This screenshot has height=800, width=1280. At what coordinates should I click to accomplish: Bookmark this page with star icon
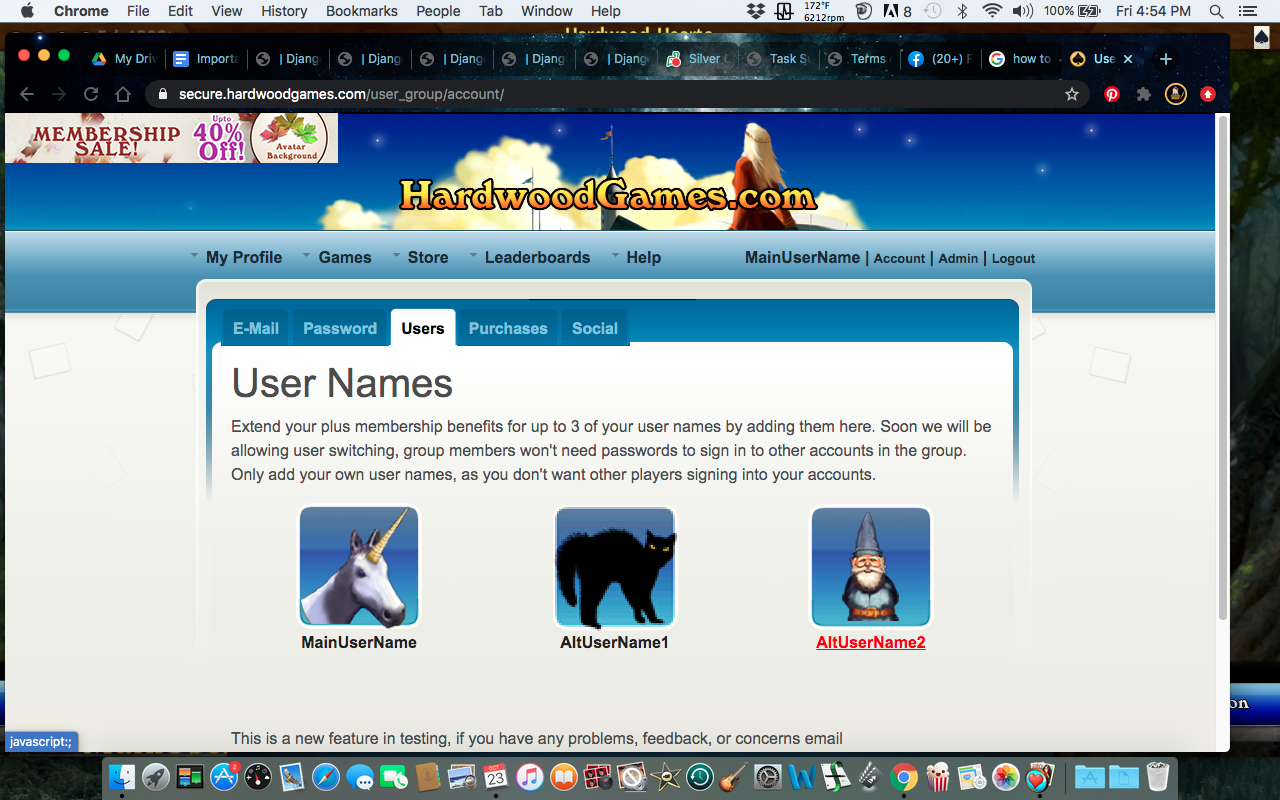pos(1072,94)
